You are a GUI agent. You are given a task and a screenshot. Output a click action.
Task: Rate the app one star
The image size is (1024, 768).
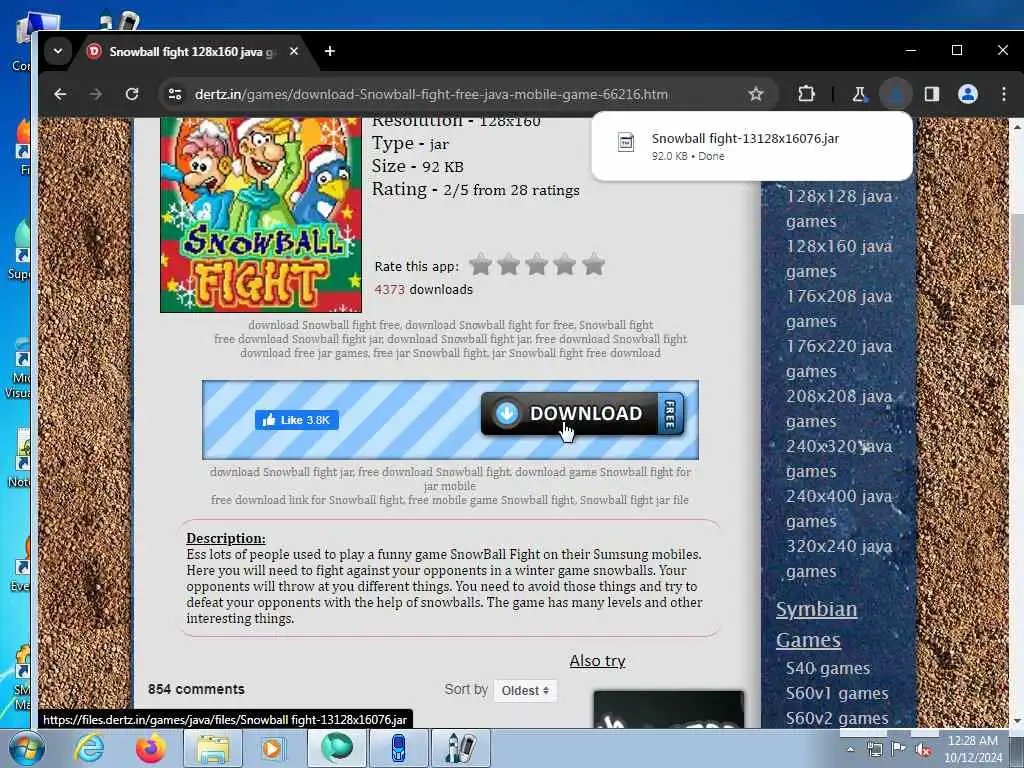(481, 264)
